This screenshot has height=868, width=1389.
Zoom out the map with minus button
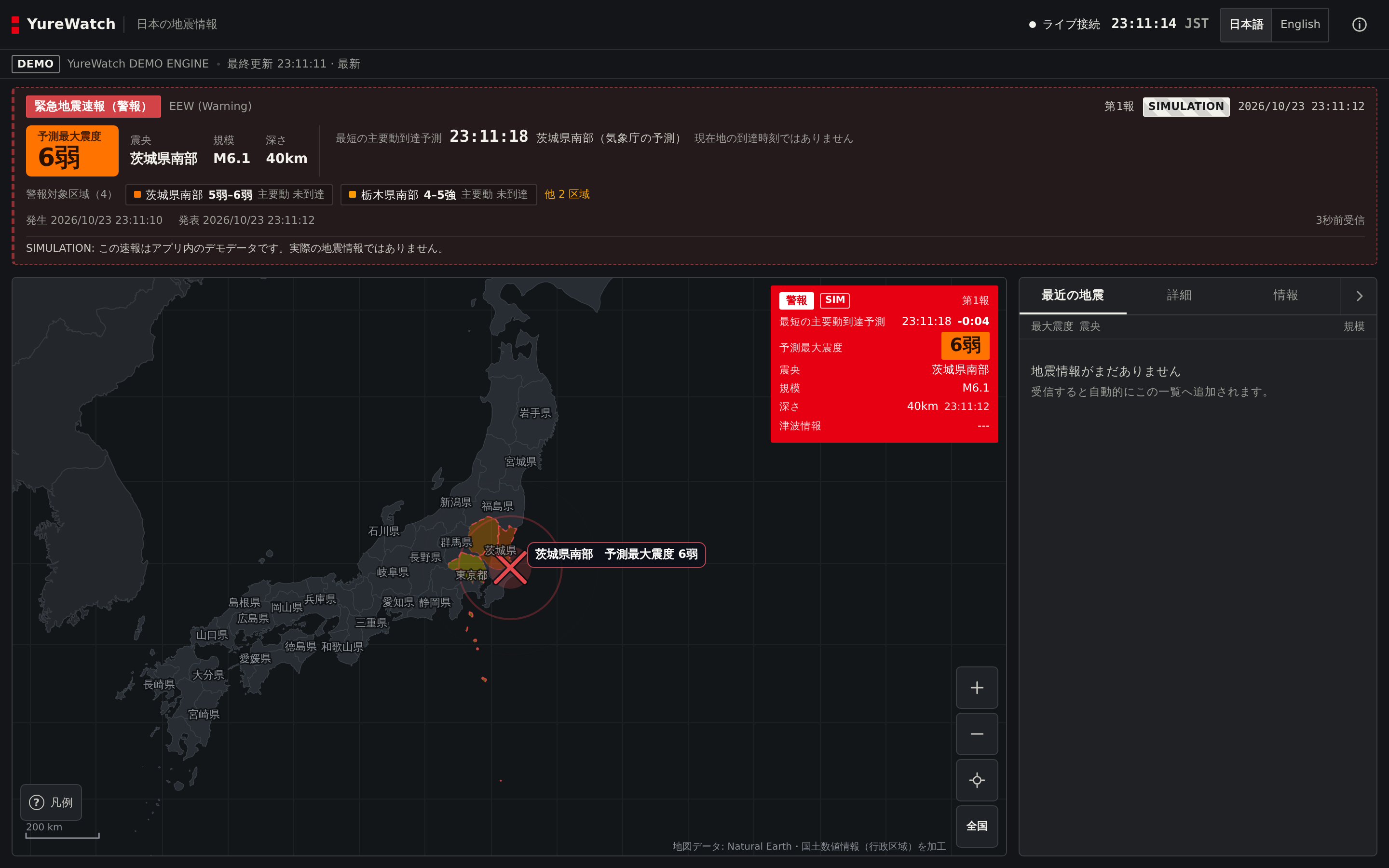click(976, 733)
